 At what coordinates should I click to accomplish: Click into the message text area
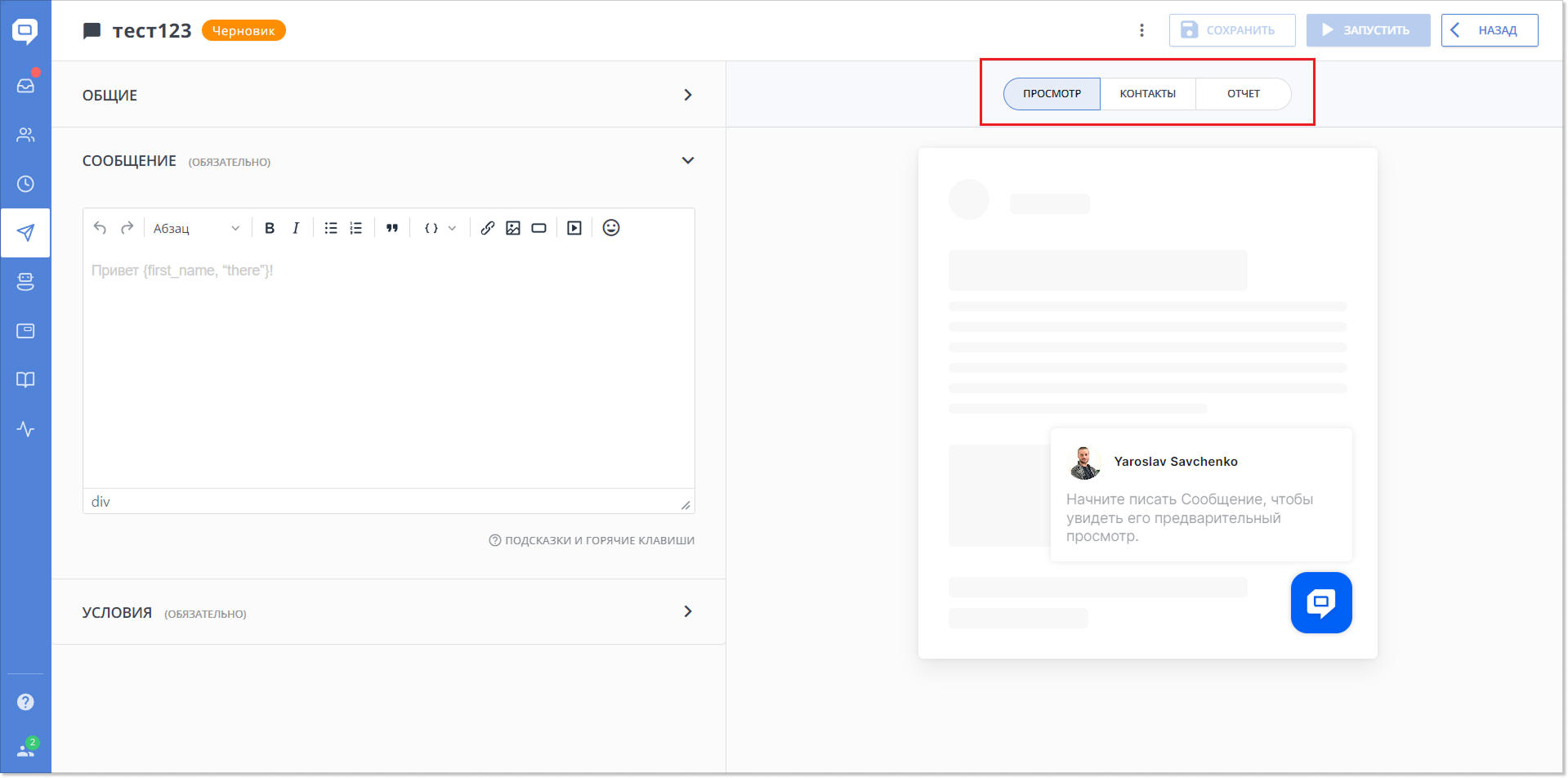[x=388, y=368]
